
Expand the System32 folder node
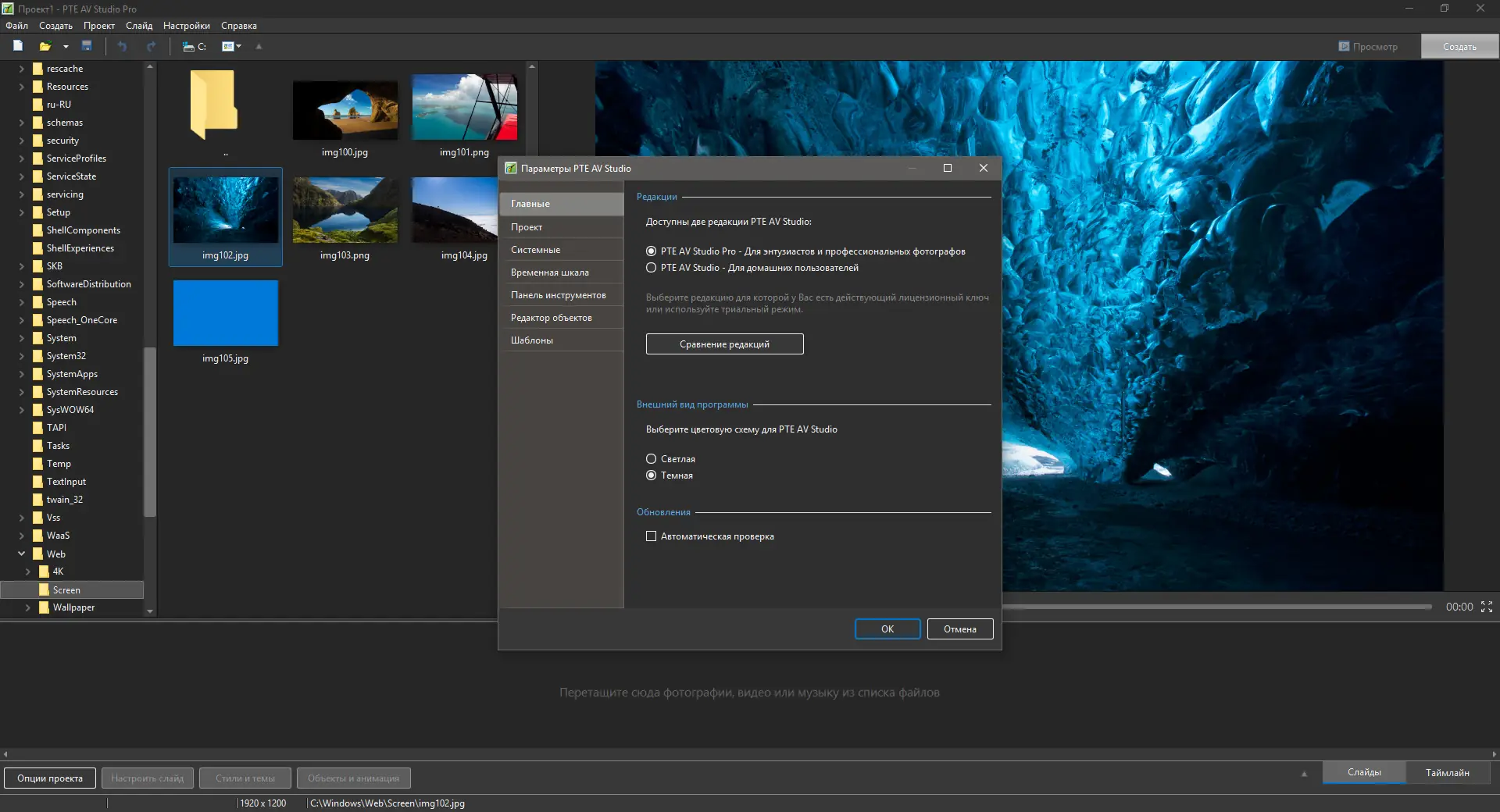pyautogui.click(x=22, y=356)
